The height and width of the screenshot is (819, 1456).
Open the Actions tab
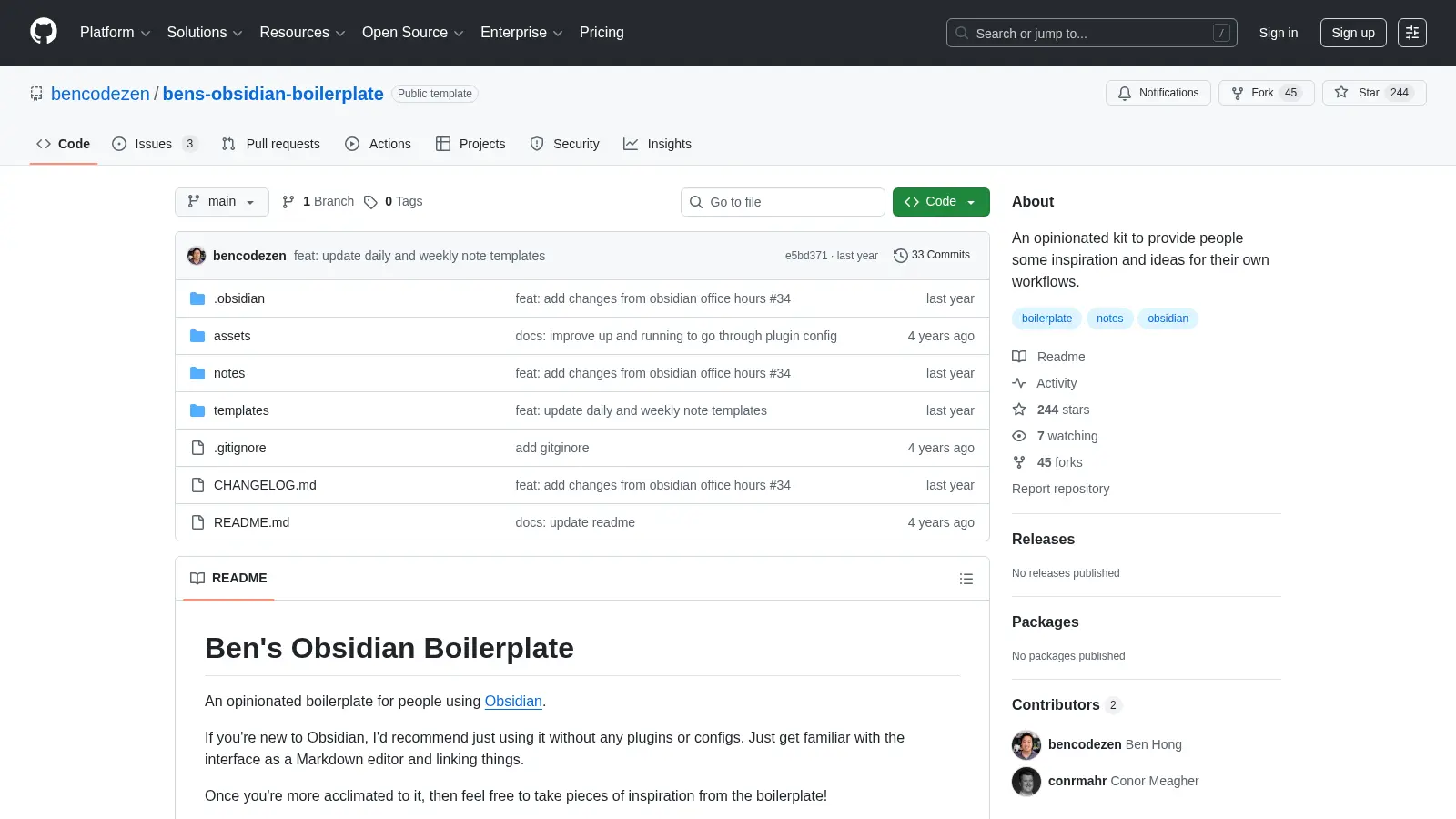378,144
